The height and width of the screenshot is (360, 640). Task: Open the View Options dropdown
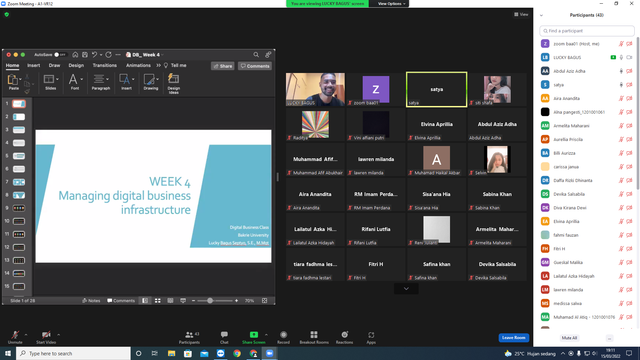click(x=391, y=4)
